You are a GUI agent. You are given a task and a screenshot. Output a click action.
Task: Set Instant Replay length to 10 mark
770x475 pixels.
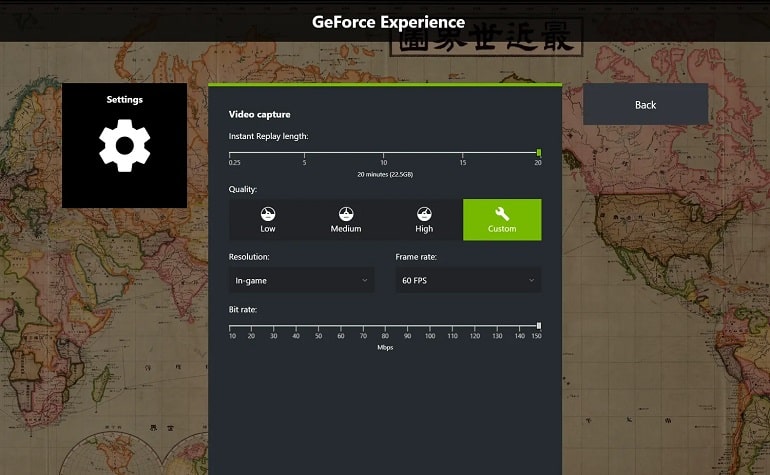(x=383, y=153)
